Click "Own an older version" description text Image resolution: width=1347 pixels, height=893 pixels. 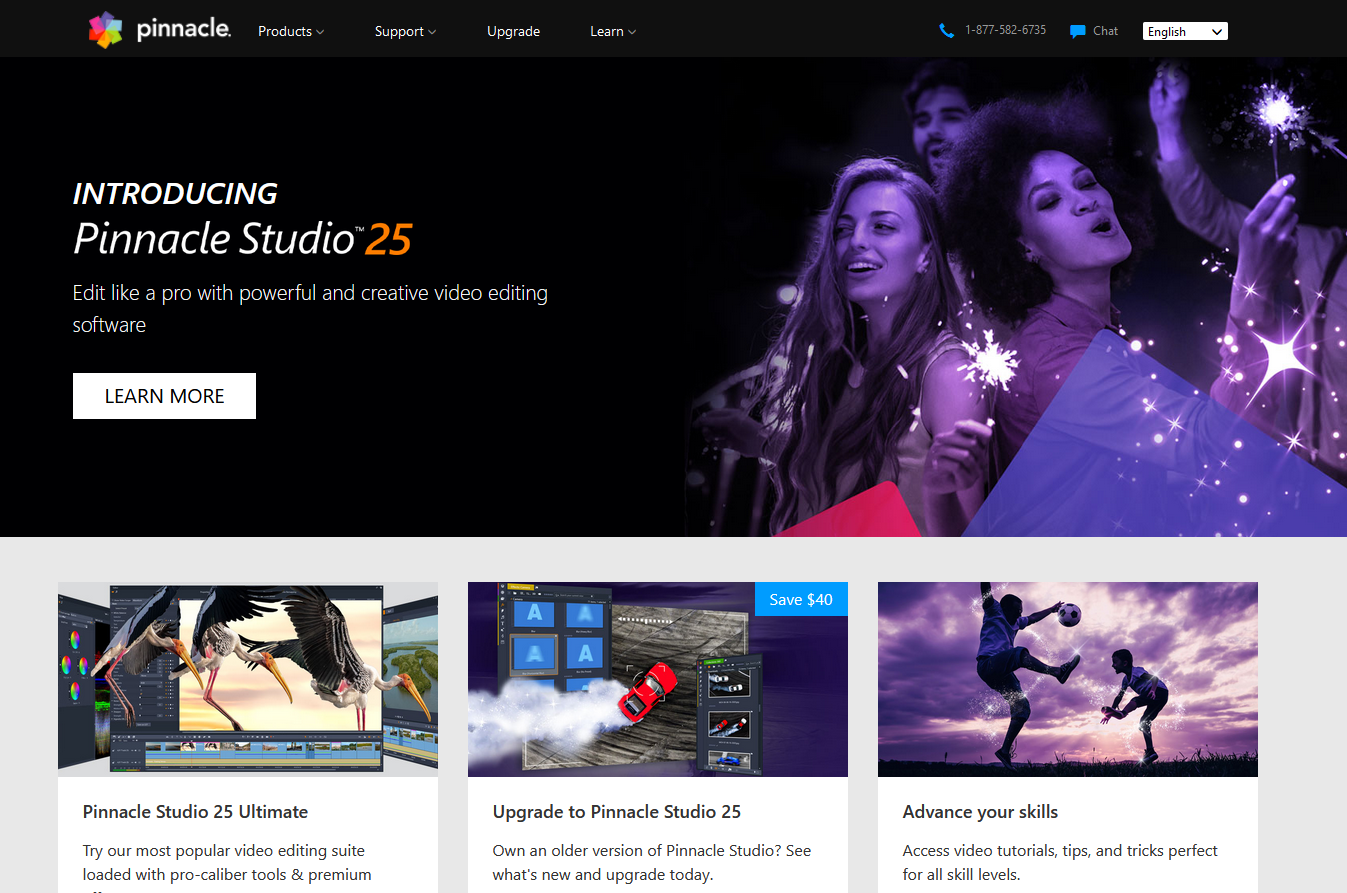[x=652, y=862]
